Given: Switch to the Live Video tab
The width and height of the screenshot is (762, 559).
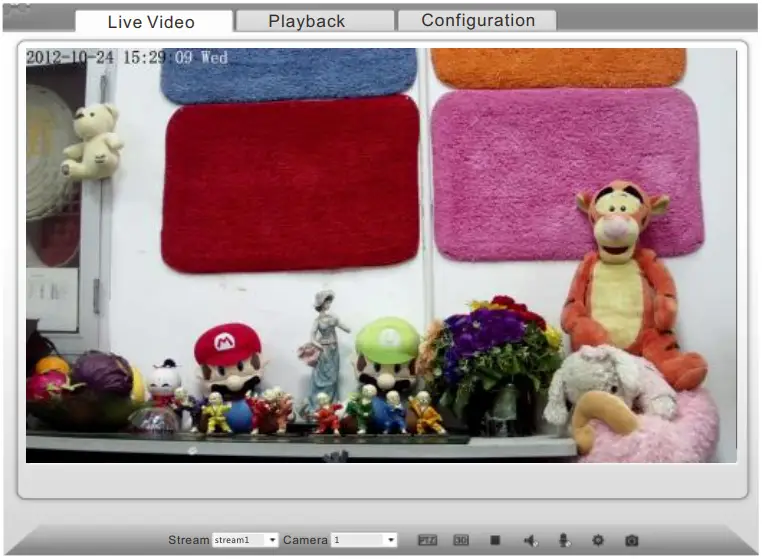Looking at the screenshot, I should tap(154, 21).
